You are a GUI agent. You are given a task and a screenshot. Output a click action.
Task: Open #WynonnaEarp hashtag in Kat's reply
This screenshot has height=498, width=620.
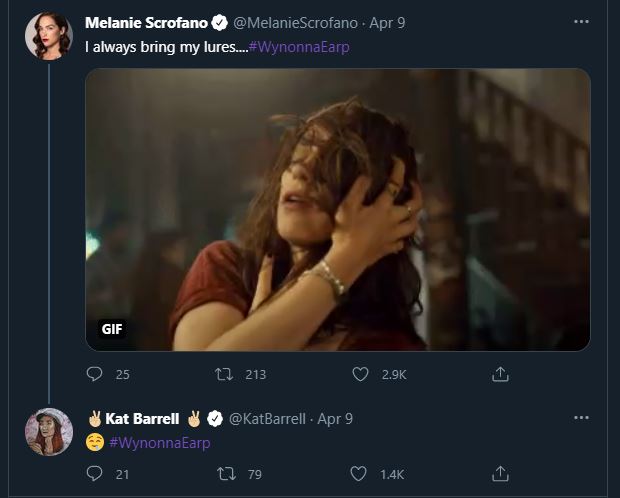coord(159,442)
